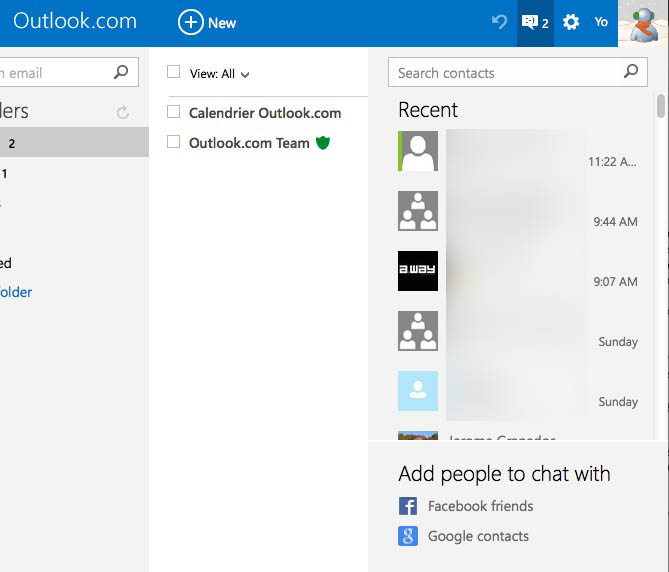Add Google contacts to chat
The width and height of the screenshot is (669, 572).
point(478,536)
